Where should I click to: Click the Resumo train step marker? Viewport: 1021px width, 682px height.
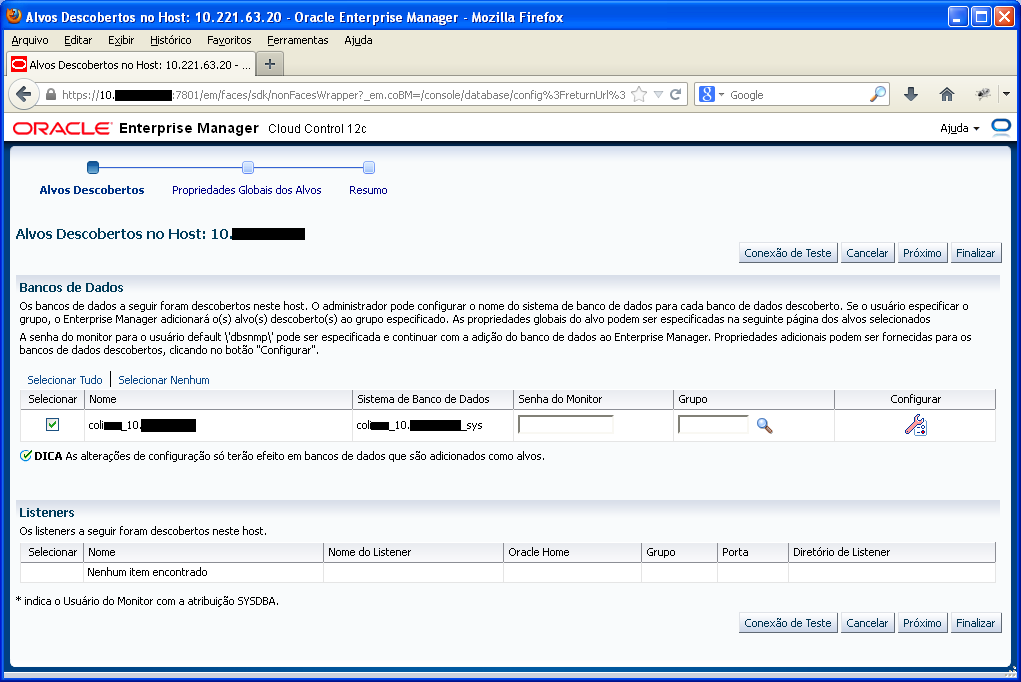pos(369,167)
